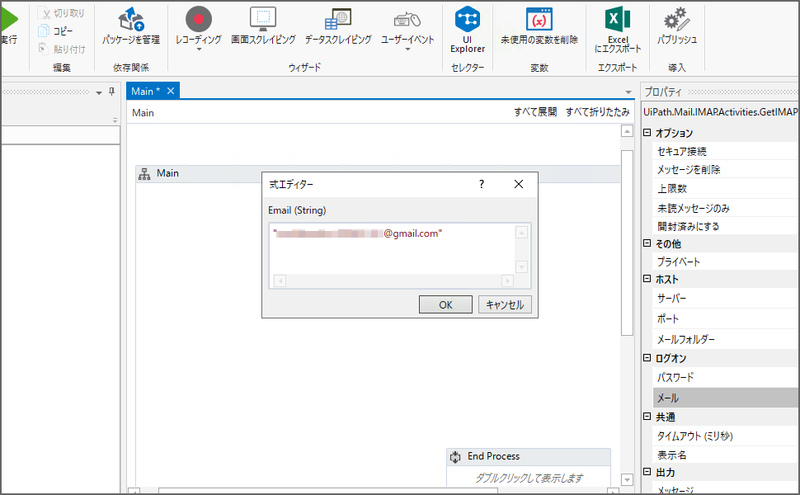800x495 pixels.
Task: Select the パスワード property
Action: pyautogui.click(x=726, y=377)
